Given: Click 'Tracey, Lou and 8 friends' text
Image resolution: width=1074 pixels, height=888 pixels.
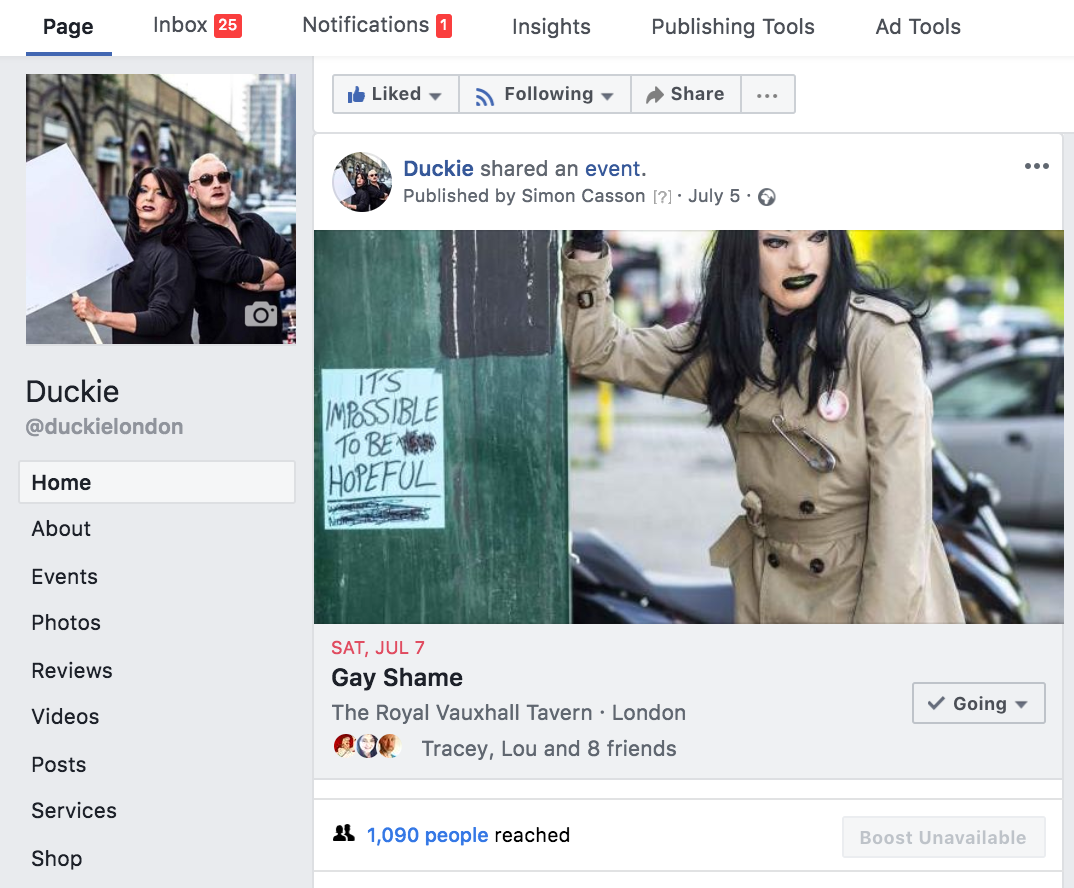Looking at the screenshot, I should pyautogui.click(x=549, y=748).
